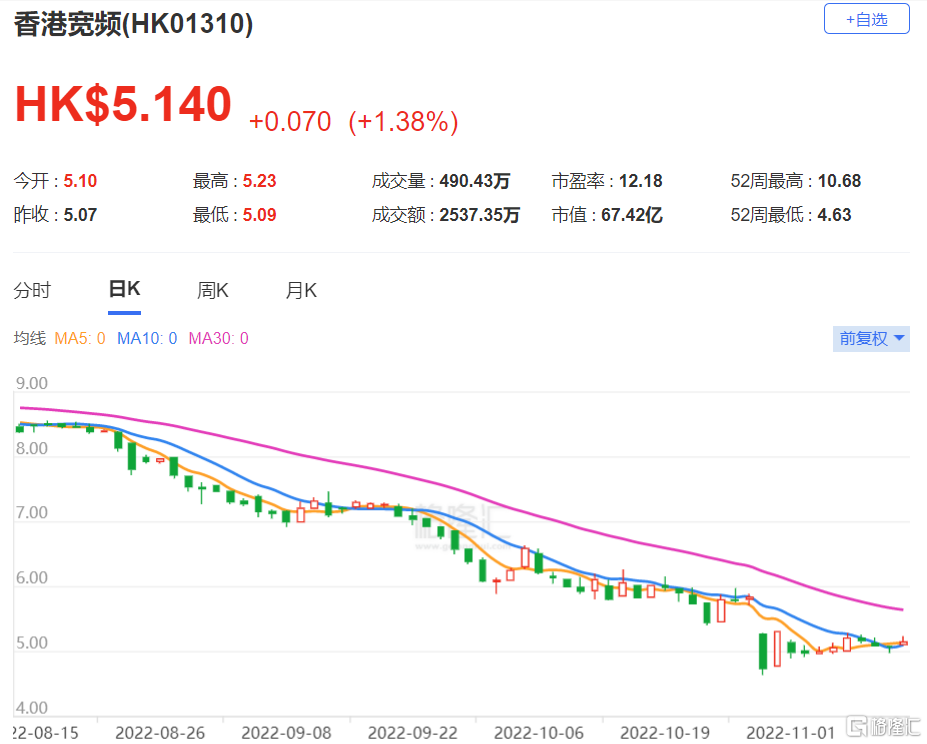Click the 8.00 y-axis label

click(x=31, y=448)
